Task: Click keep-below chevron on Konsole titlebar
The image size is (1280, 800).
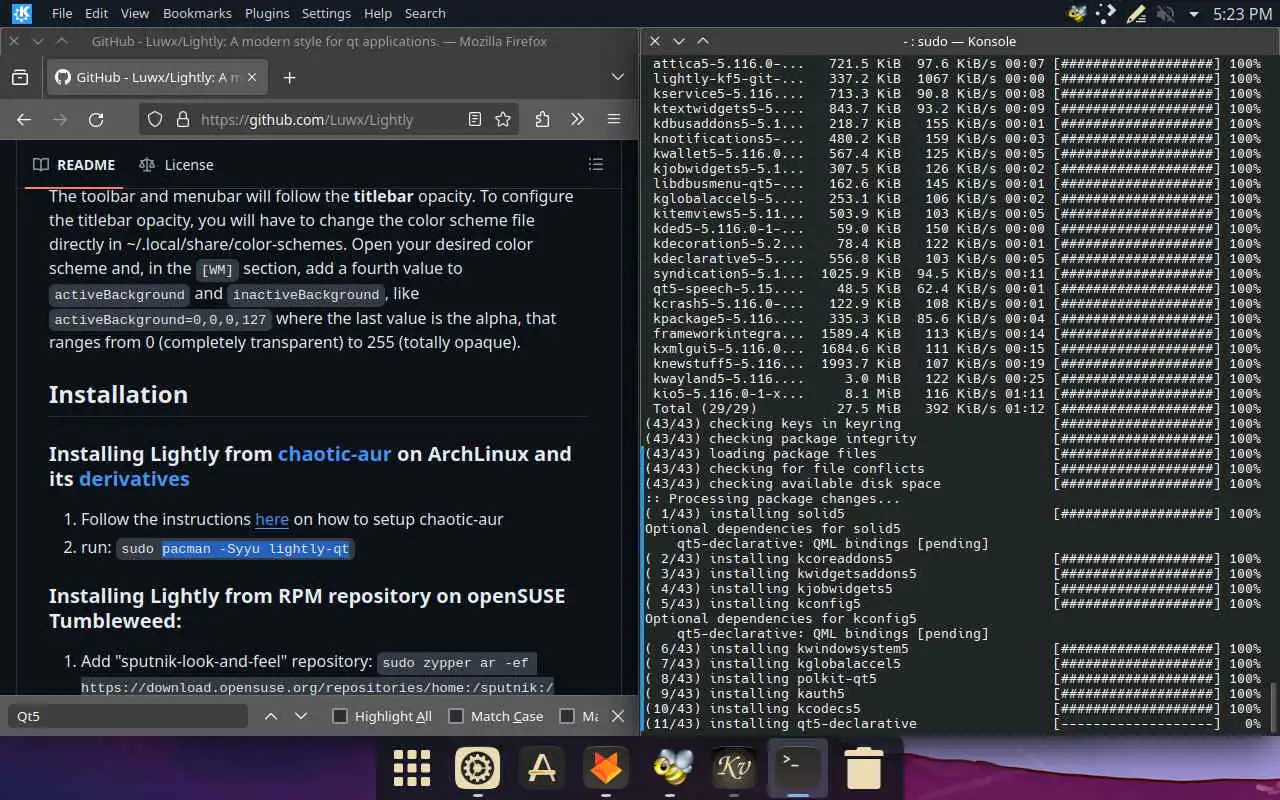Action: tap(679, 41)
